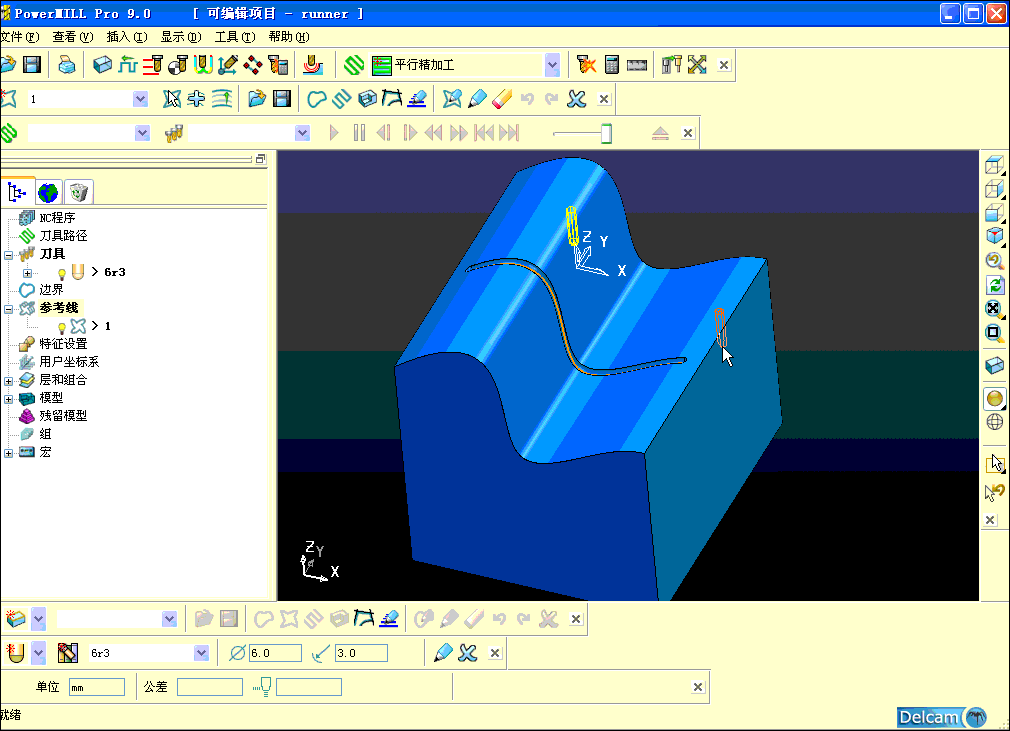
Task: Click the 单位 mm units field
Action: coord(97,687)
